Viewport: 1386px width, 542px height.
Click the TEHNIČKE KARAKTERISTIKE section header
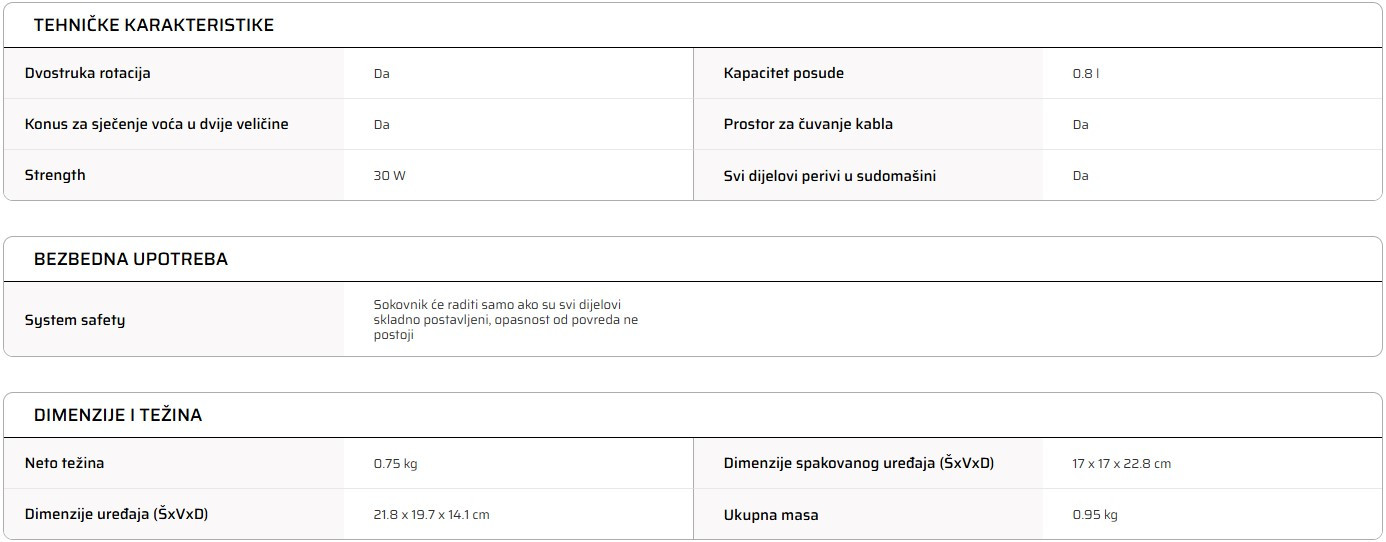pyautogui.click(x=154, y=26)
